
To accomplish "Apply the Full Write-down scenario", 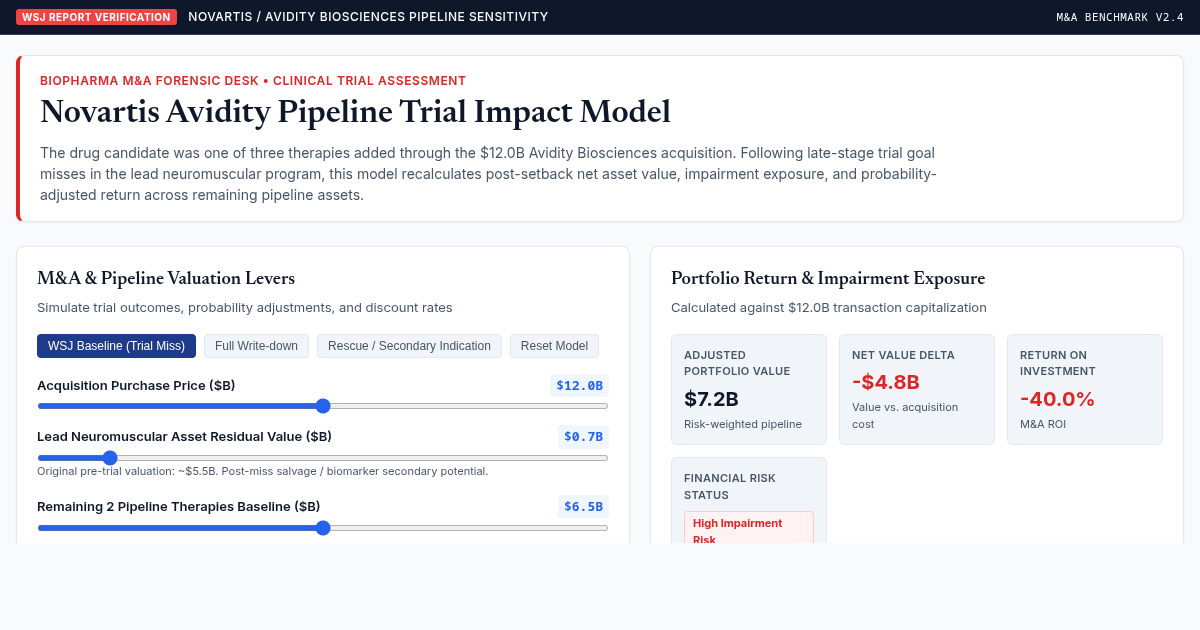I will (256, 346).
